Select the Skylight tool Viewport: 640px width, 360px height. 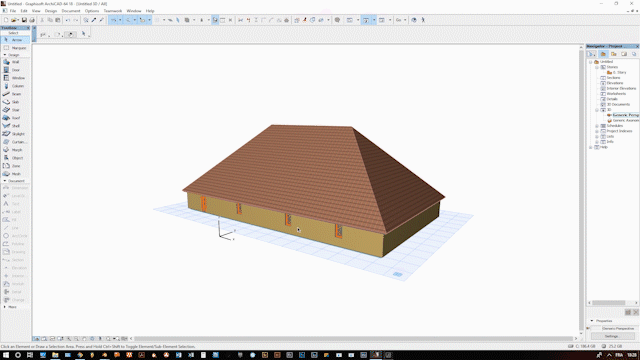point(15,134)
